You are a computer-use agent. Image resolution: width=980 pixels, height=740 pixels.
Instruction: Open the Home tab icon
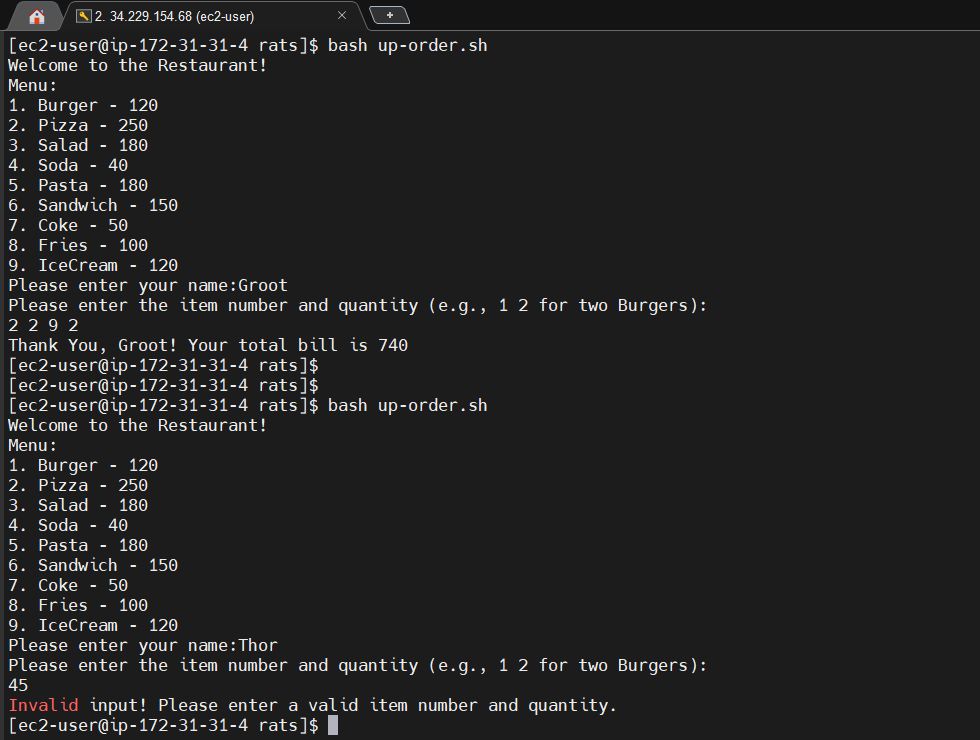(37, 16)
